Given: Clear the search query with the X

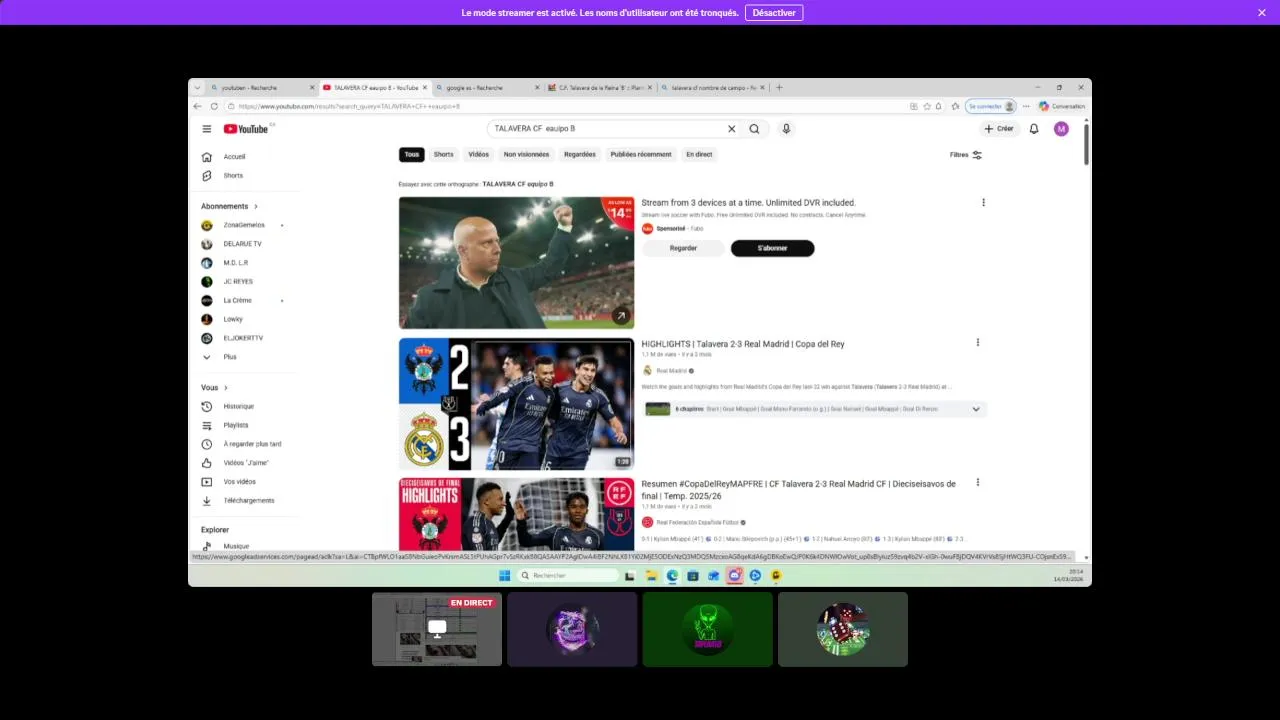Looking at the screenshot, I should point(731,129).
